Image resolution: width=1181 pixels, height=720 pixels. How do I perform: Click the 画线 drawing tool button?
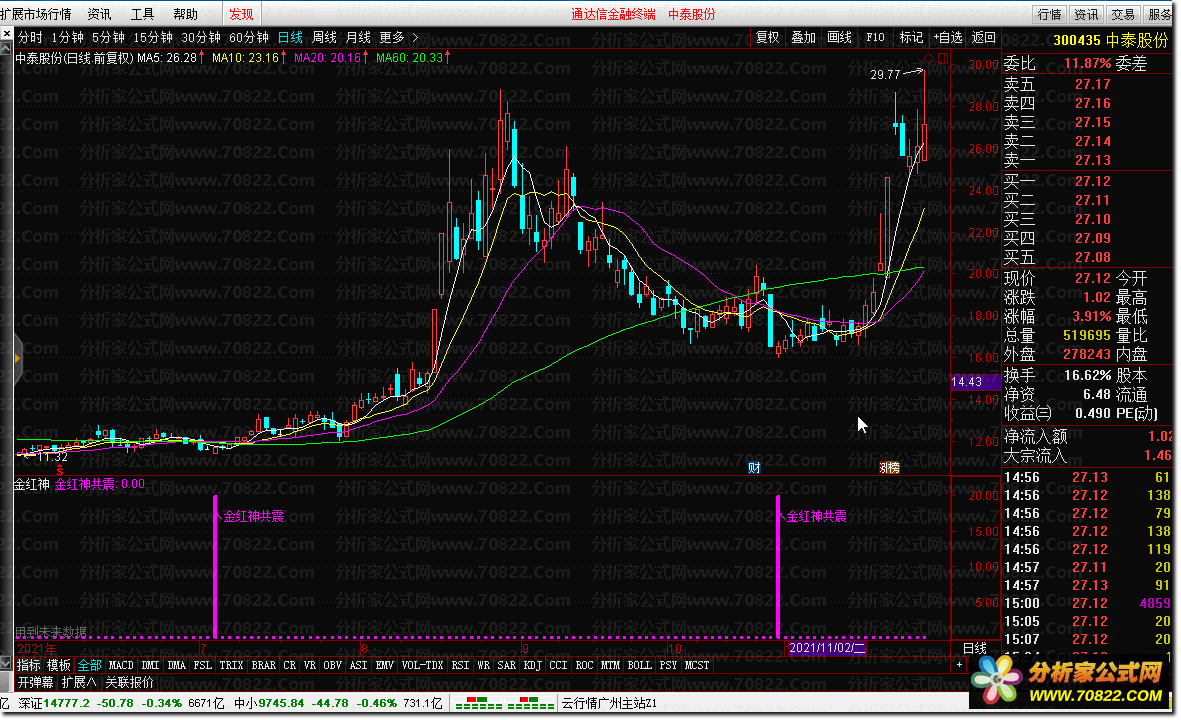pyautogui.click(x=839, y=37)
